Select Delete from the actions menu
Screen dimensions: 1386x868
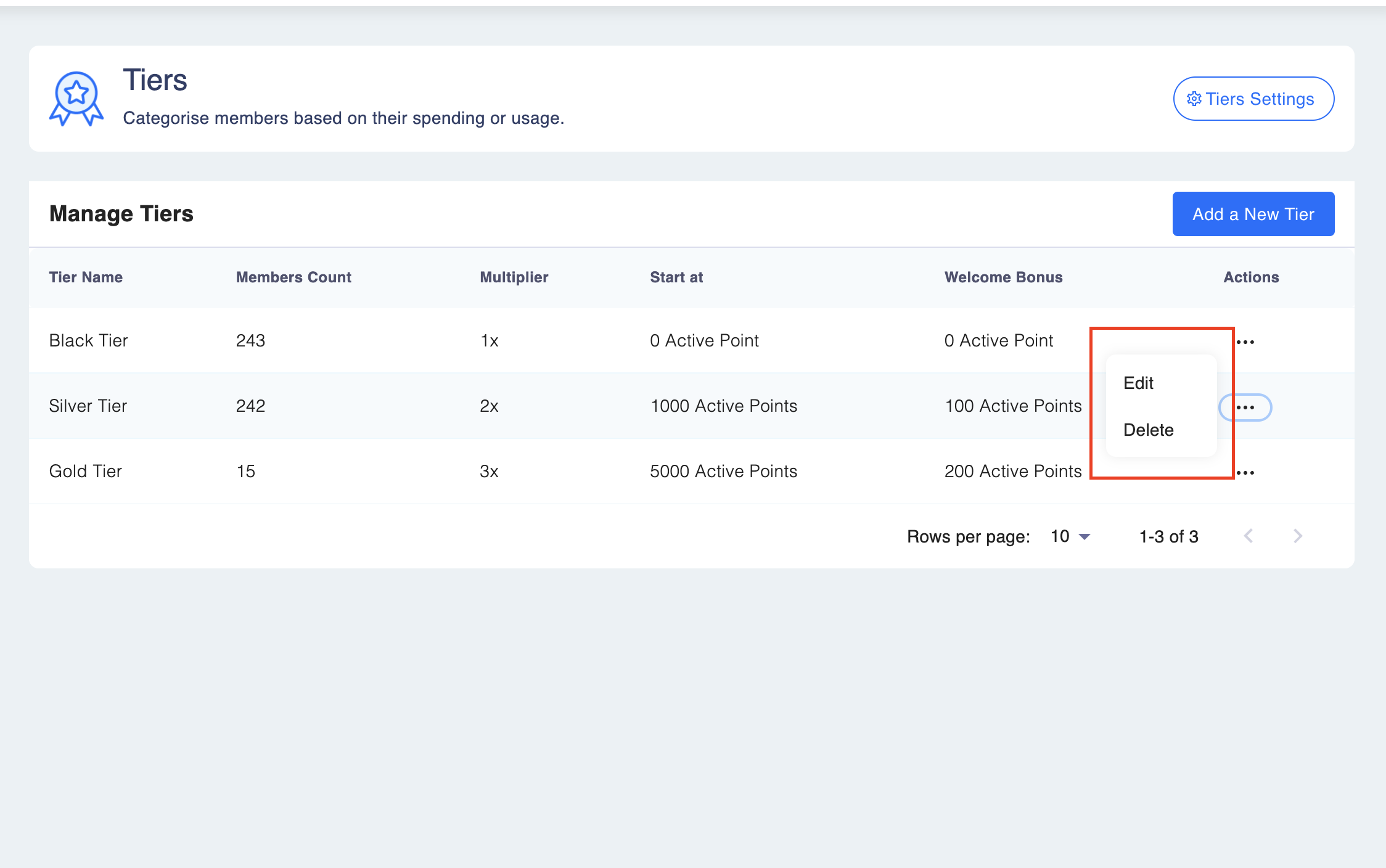(x=1148, y=430)
